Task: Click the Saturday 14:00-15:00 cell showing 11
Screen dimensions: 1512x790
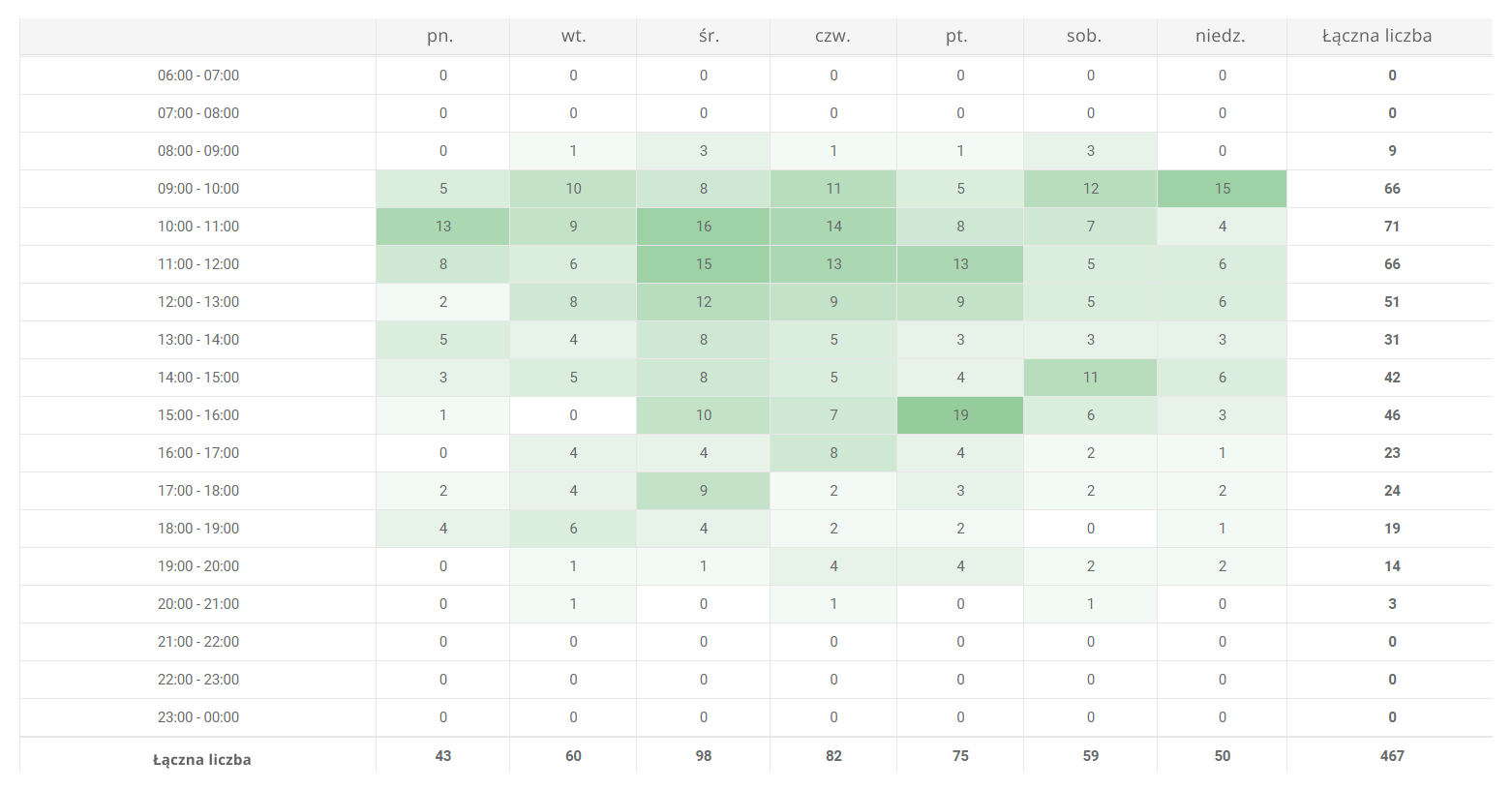Action: click(x=1091, y=378)
